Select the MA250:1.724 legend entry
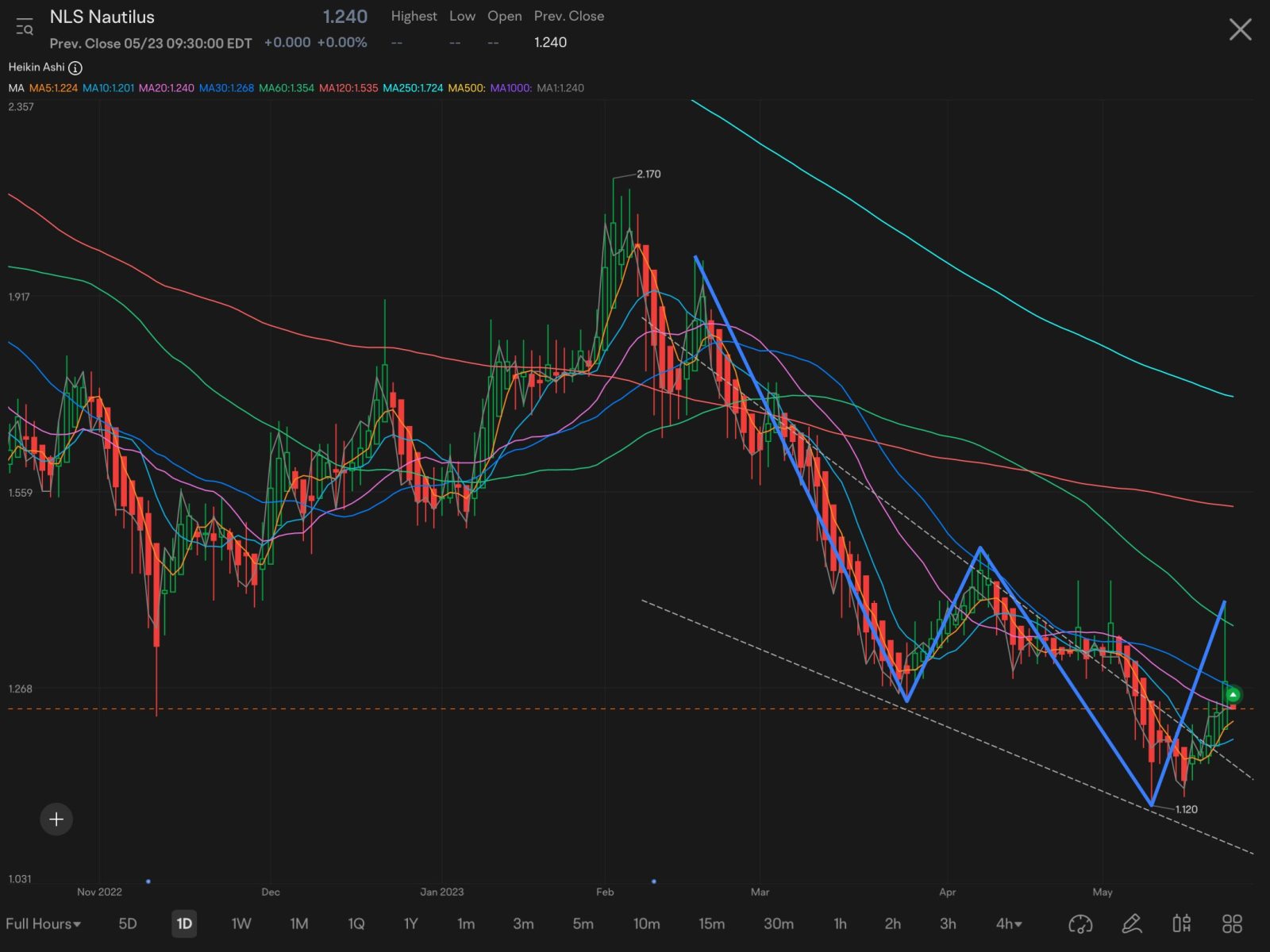1270x952 pixels. coord(413,88)
